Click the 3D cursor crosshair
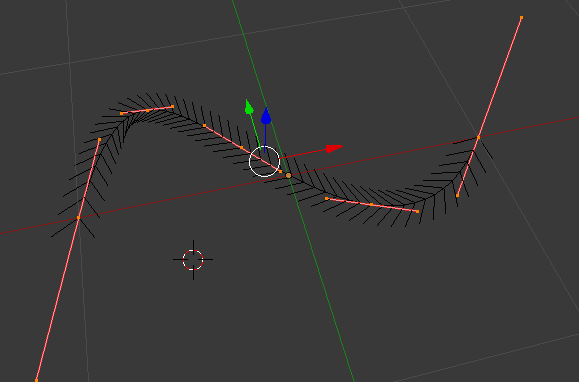Screen dimensions: 579x382 (x=193, y=260)
